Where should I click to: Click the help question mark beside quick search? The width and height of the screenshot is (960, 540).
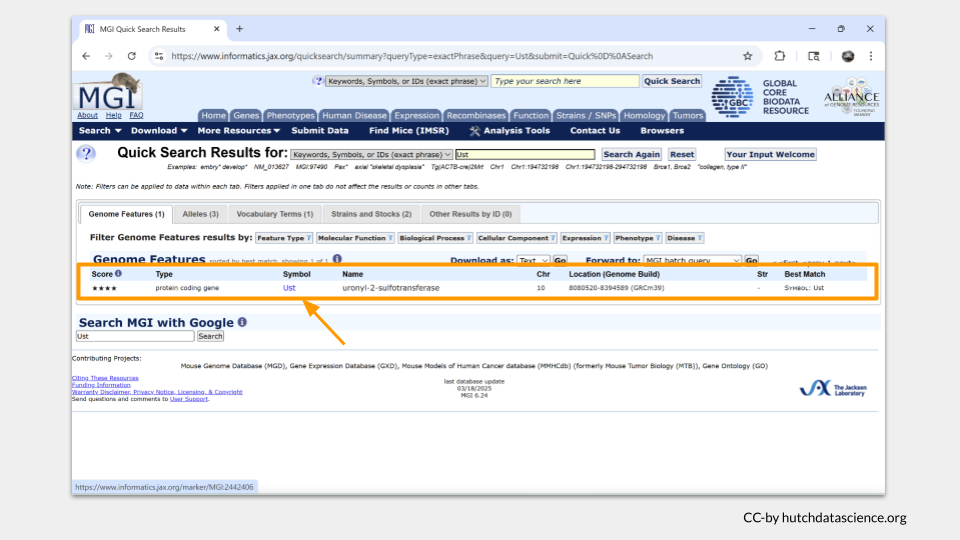[x=318, y=81]
